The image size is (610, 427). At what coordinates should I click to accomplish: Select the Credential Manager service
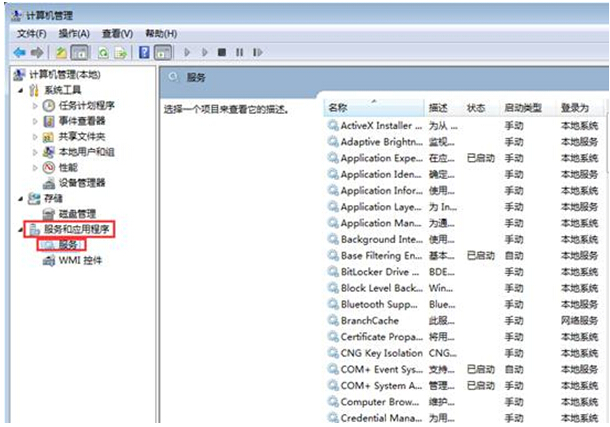point(463,418)
